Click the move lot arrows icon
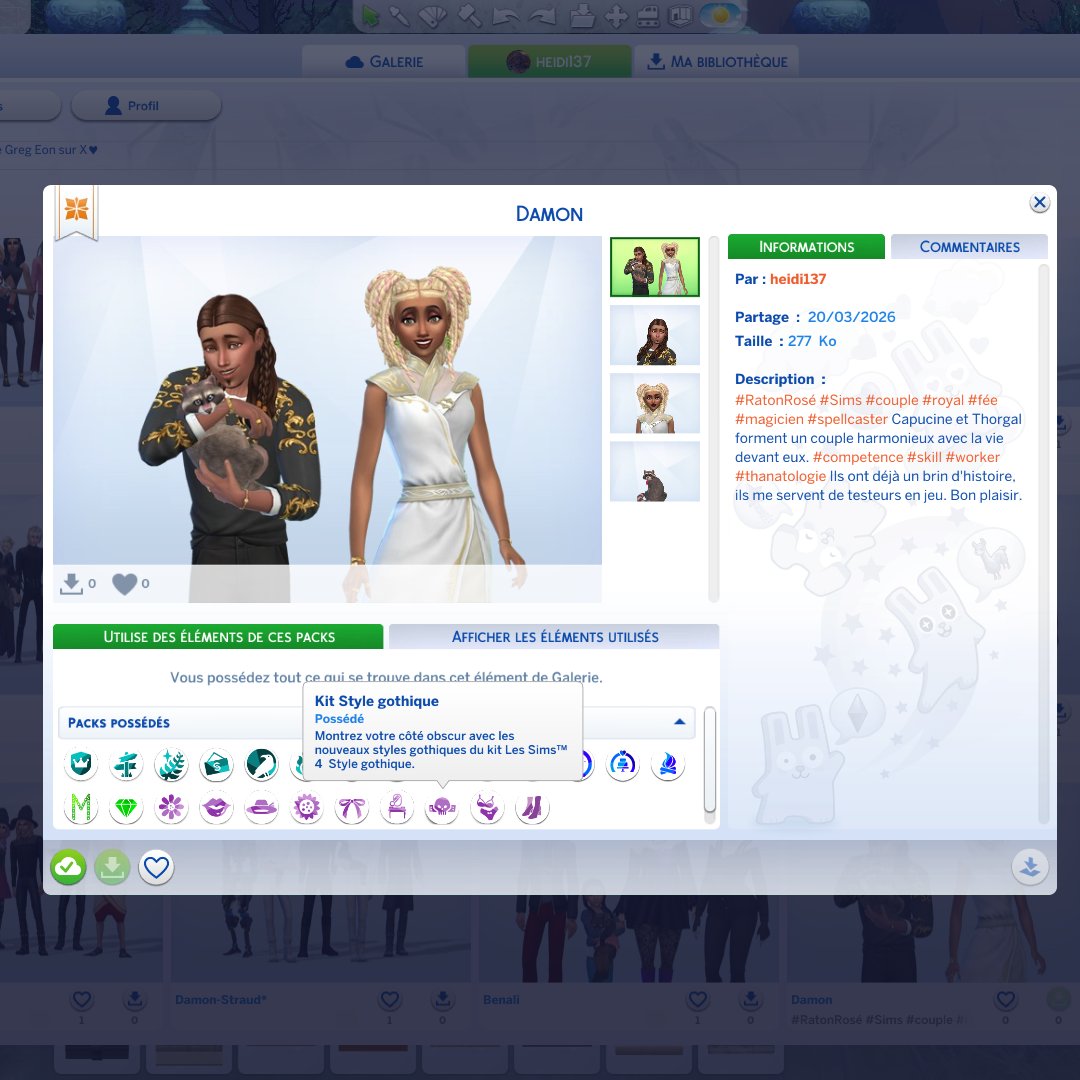 point(616,17)
